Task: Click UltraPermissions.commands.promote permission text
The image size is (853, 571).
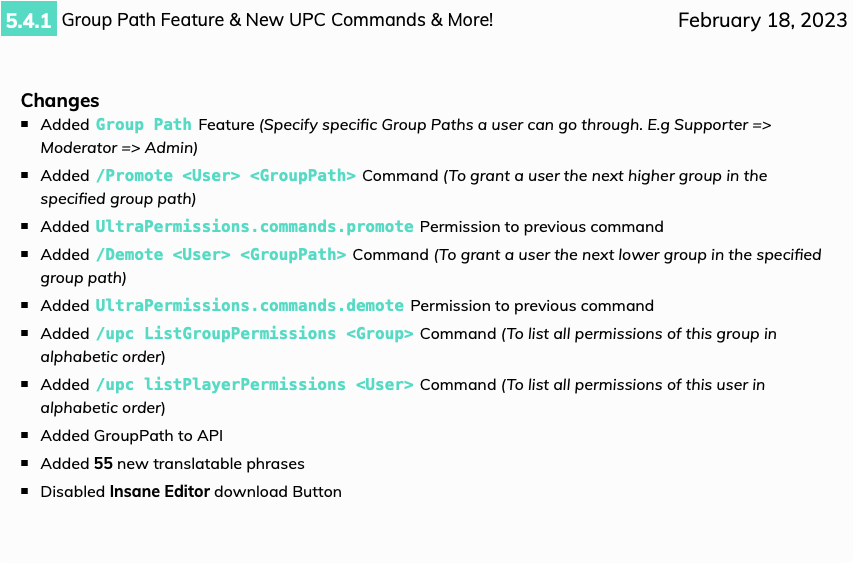Action: pyautogui.click(x=255, y=226)
